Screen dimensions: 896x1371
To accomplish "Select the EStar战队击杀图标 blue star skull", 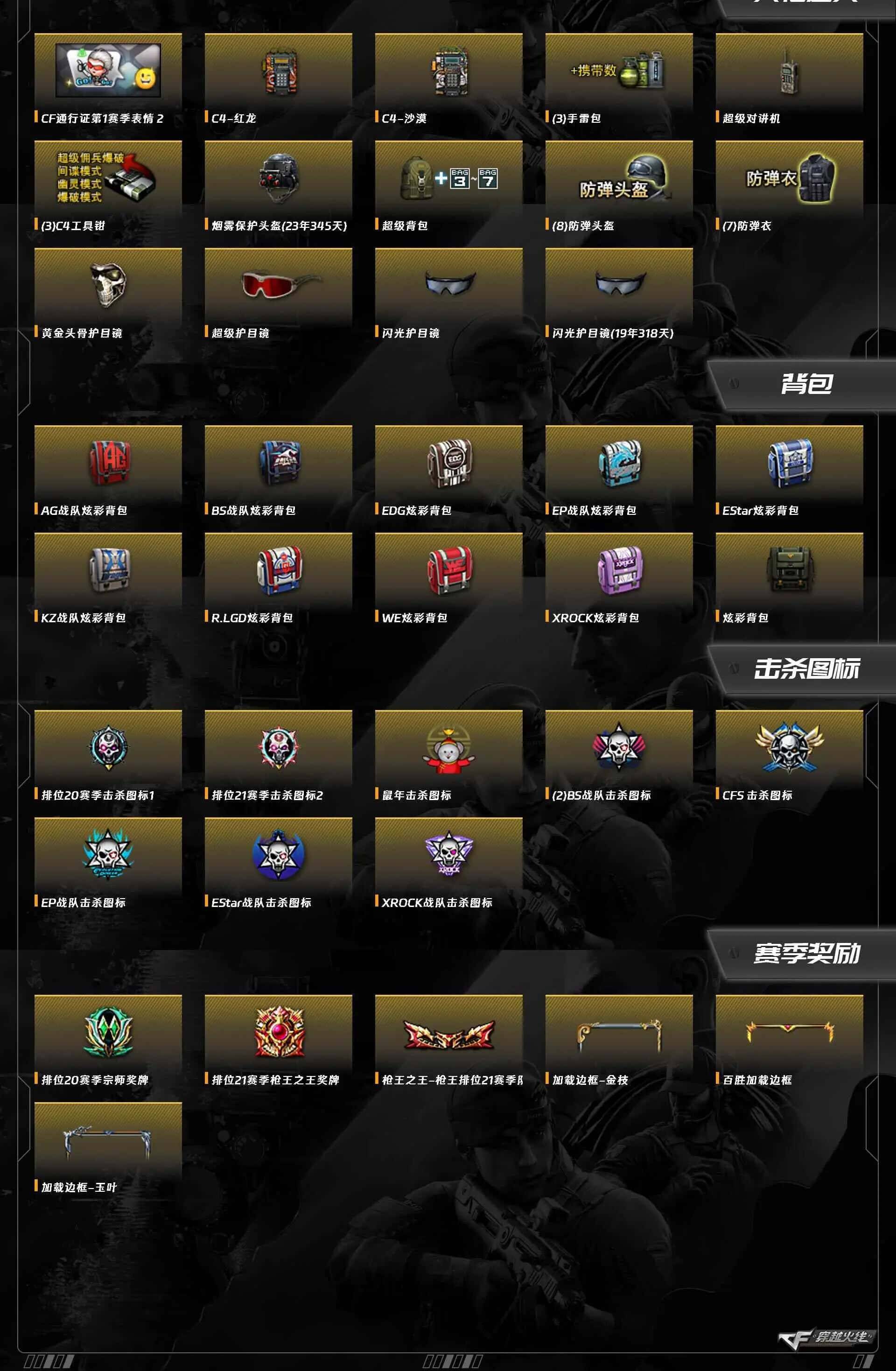I will coord(279,855).
